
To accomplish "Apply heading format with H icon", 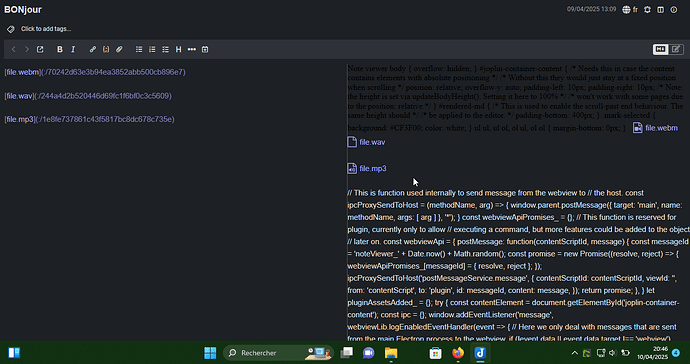I will pyautogui.click(x=179, y=49).
